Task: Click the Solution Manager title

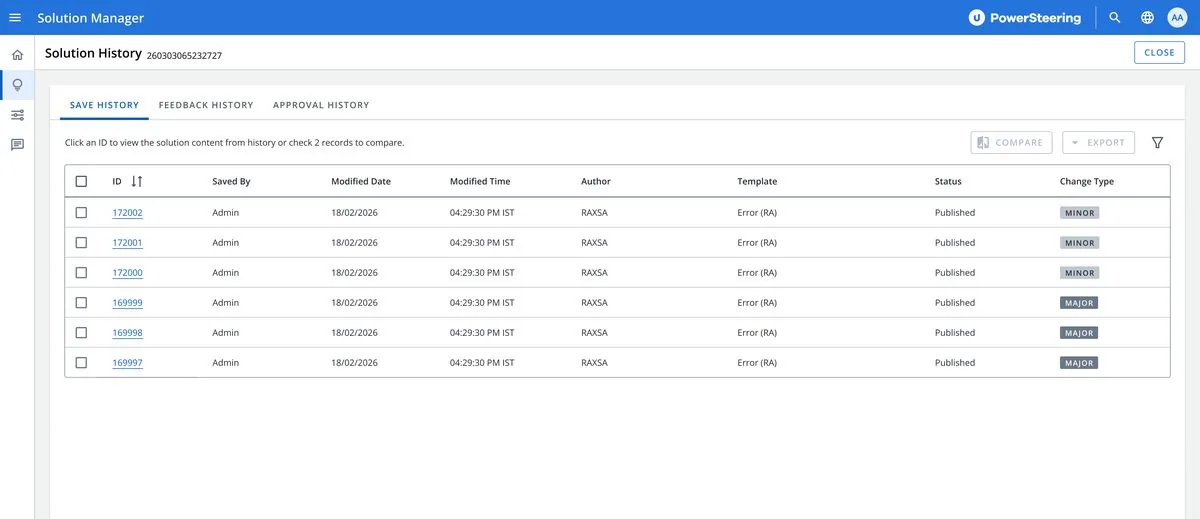Action: pyautogui.click(x=91, y=18)
